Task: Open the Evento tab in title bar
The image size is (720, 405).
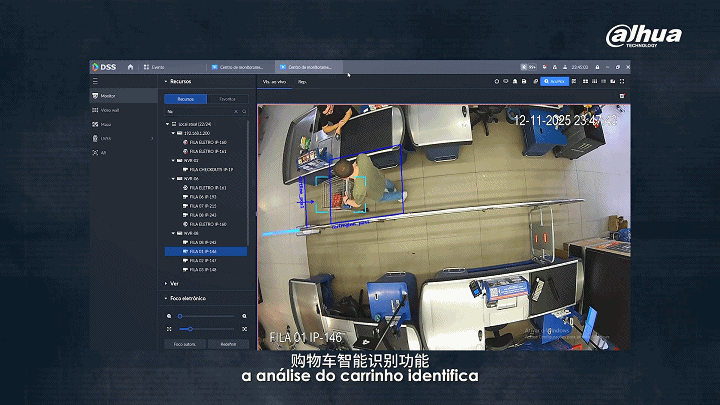Action: point(154,67)
